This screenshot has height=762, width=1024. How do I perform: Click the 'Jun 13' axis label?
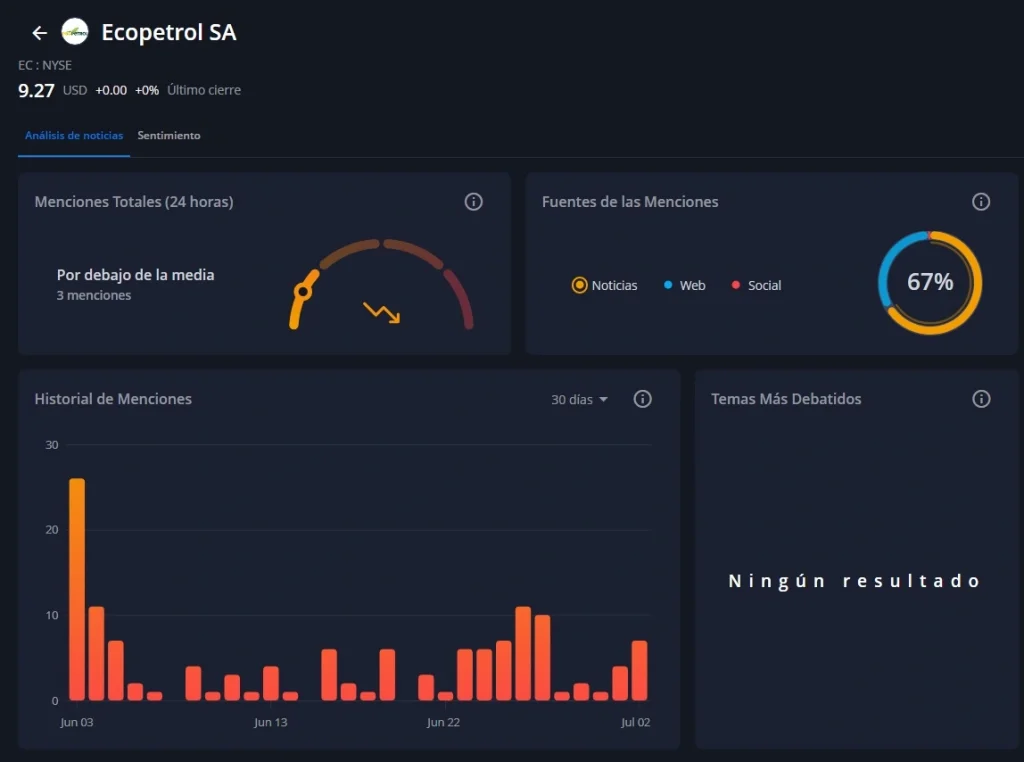pyautogui.click(x=270, y=722)
